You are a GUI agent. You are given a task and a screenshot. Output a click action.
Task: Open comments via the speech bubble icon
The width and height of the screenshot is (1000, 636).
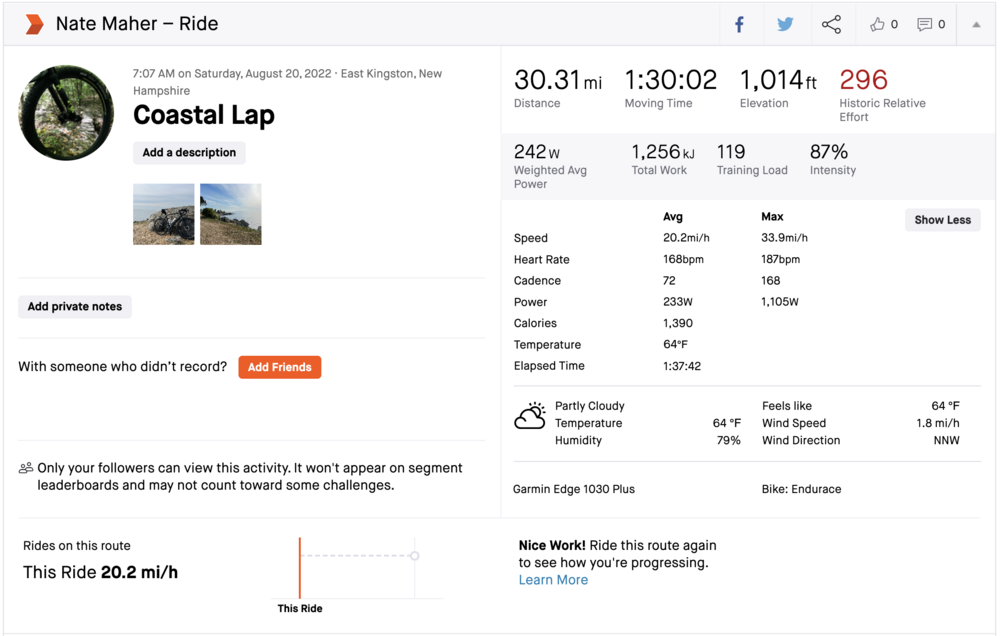point(925,24)
